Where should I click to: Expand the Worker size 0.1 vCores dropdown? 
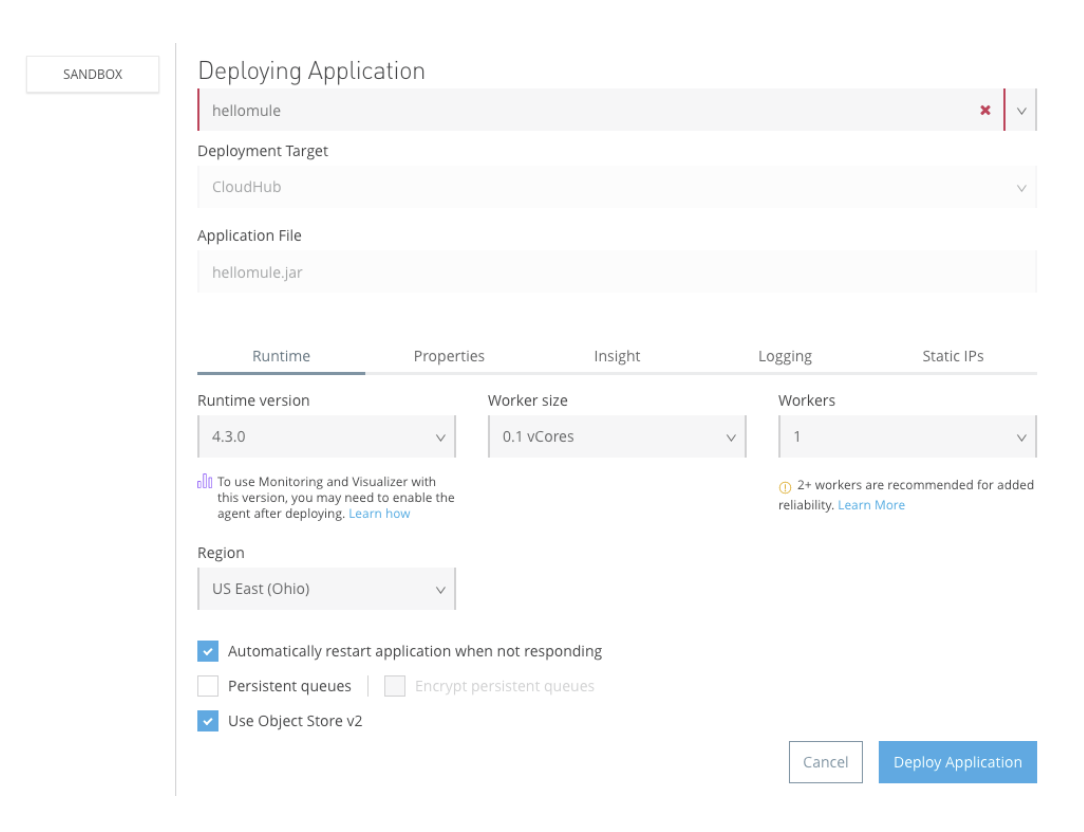[x=617, y=436]
